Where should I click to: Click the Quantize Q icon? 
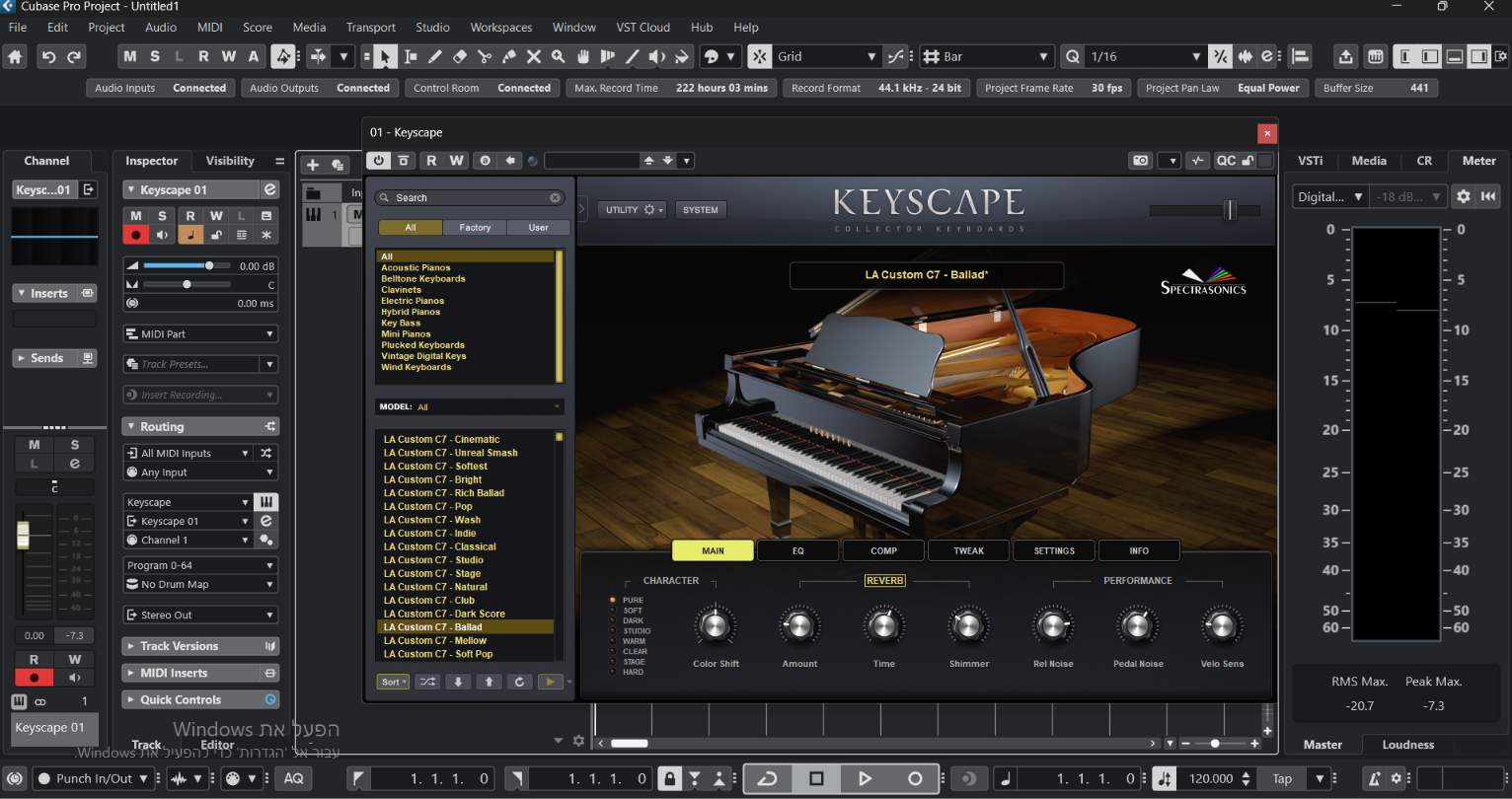pyautogui.click(x=1073, y=57)
